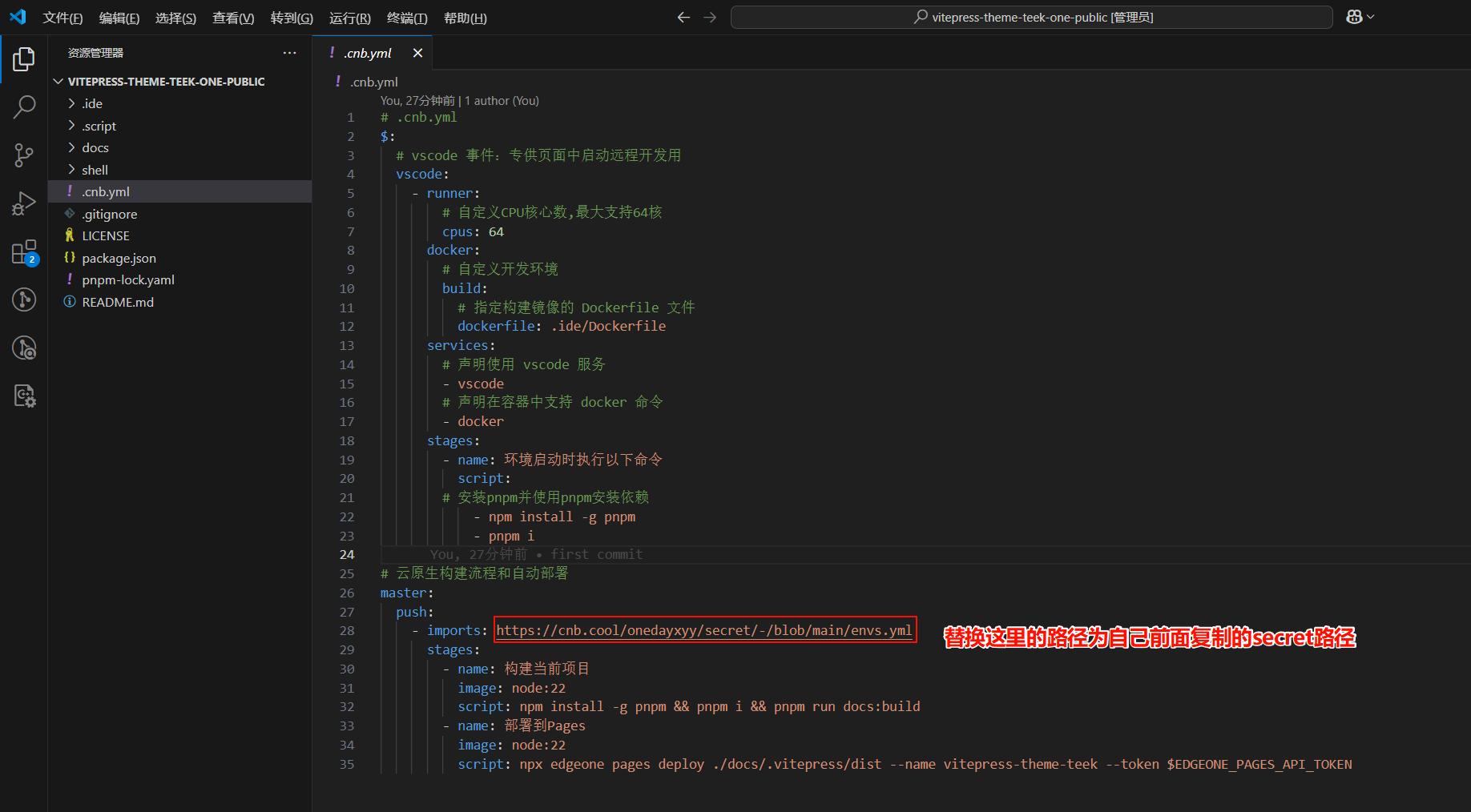The image size is (1471, 812).
Task: Open the 终端(T) menu
Action: click(407, 18)
